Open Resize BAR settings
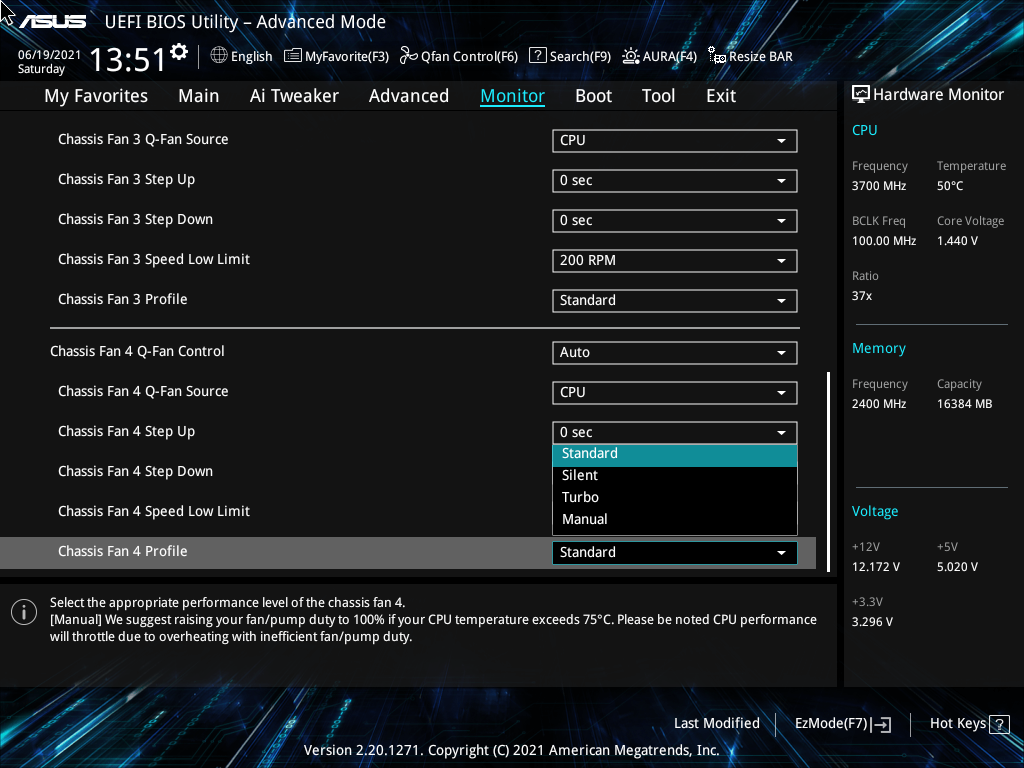The width and height of the screenshot is (1024, 768). tap(750, 56)
